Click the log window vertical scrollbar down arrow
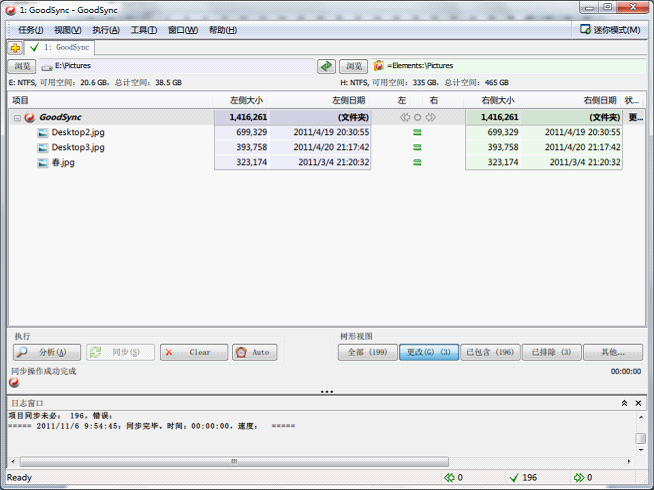The width and height of the screenshot is (654, 490). coord(641,450)
